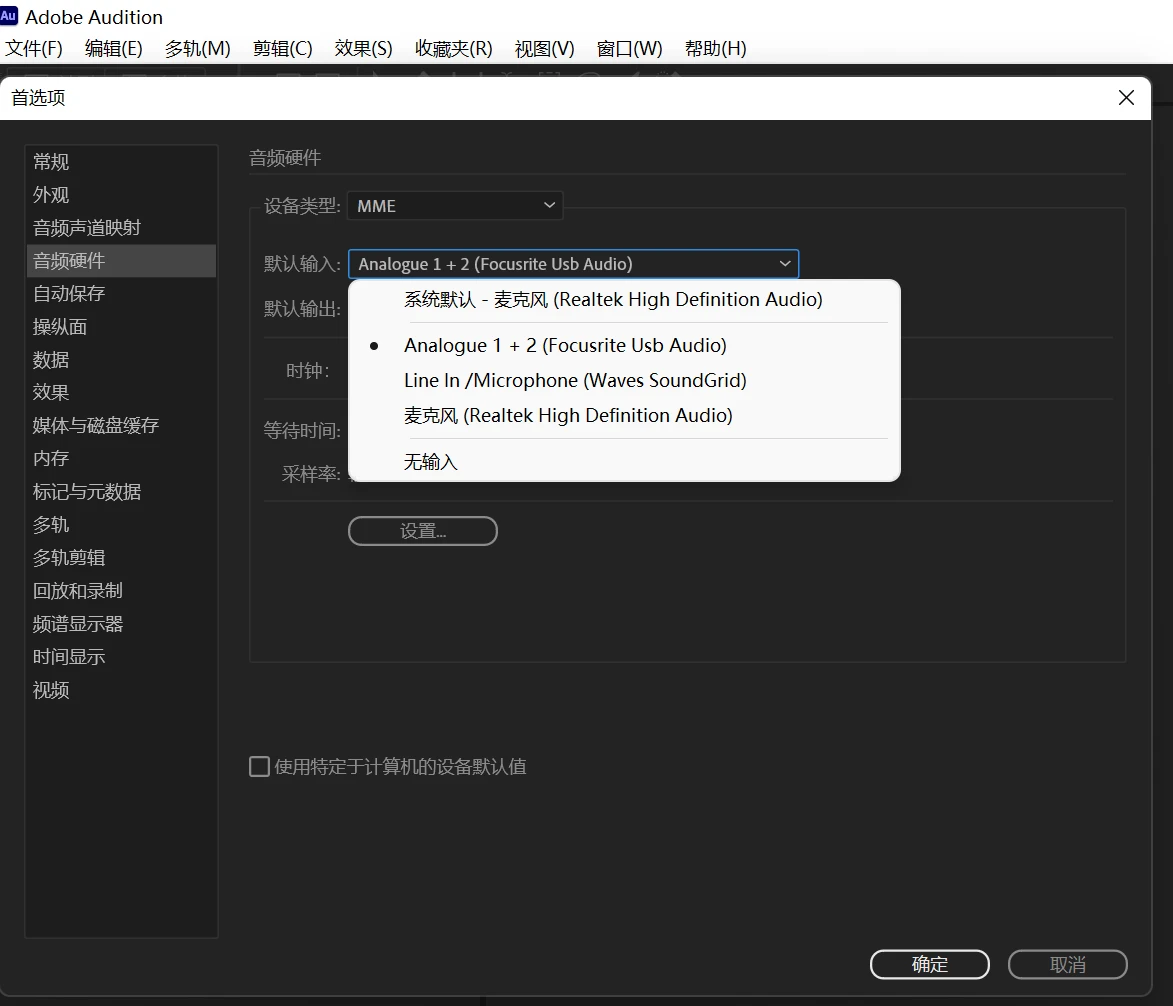This screenshot has height=1006, width=1173.
Task: Choose Analogue 1 + 2 Focusrite input
Action: pyautogui.click(x=625, y=346)
